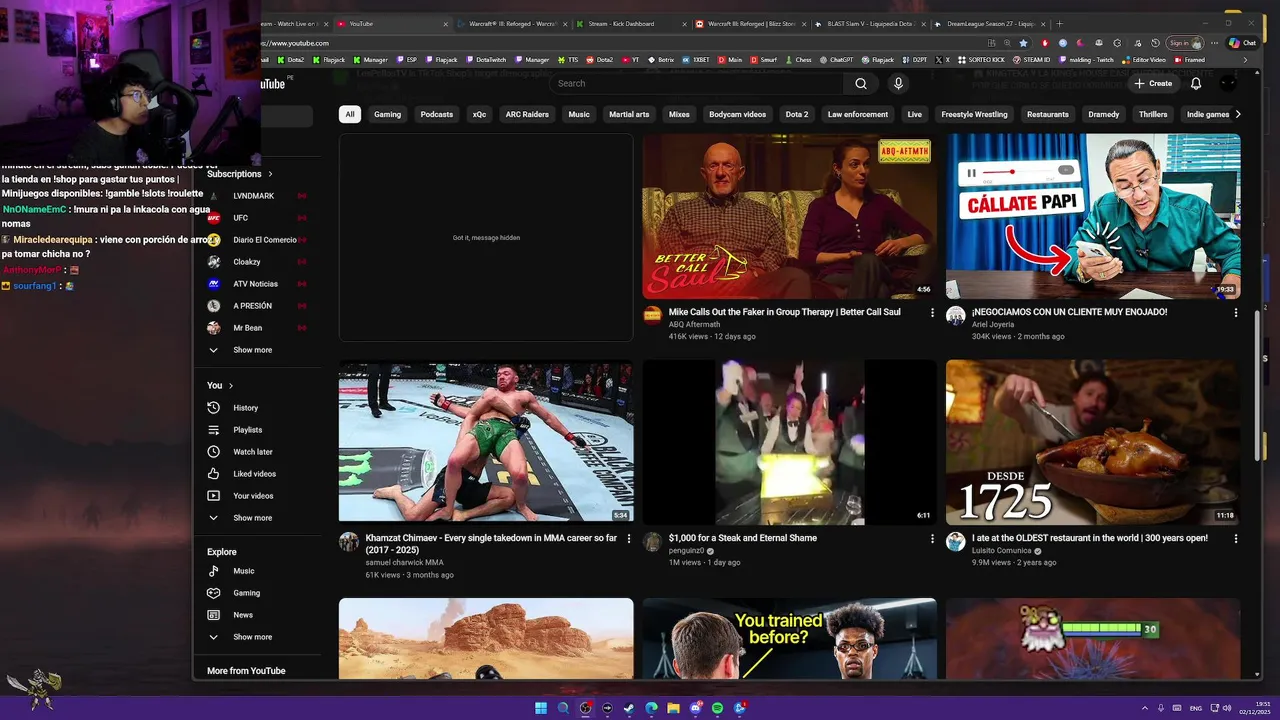Show hidden system tray icons
Image resolution: width=1280 pixels, height=720 pixels.
(1145, 708)
